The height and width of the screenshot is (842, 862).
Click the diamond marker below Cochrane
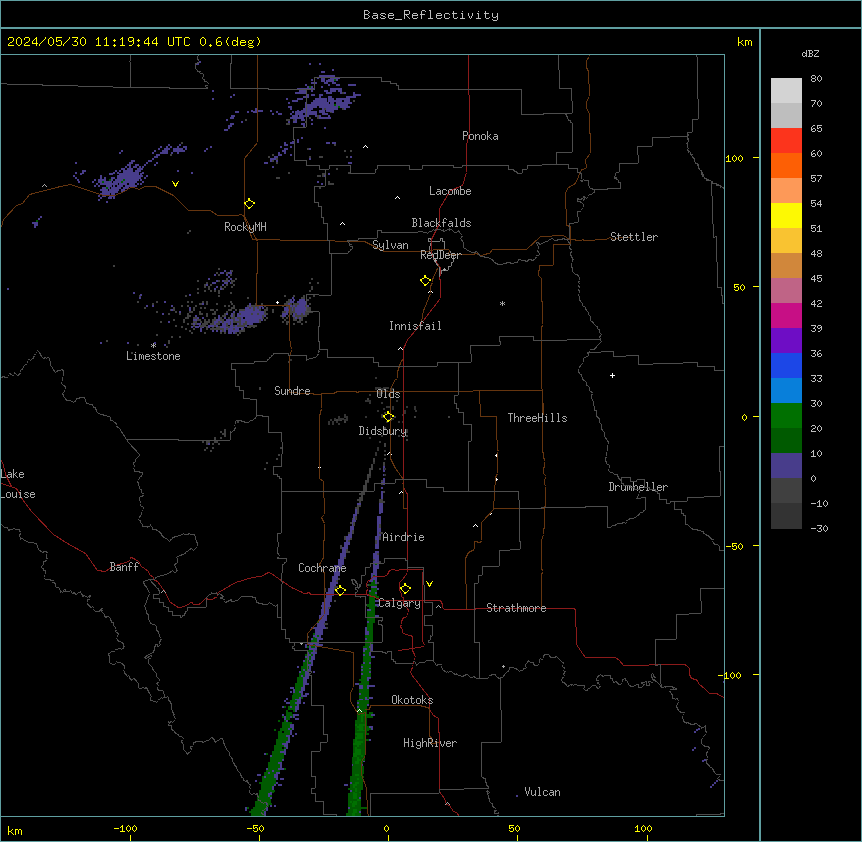tap(340, 590)
